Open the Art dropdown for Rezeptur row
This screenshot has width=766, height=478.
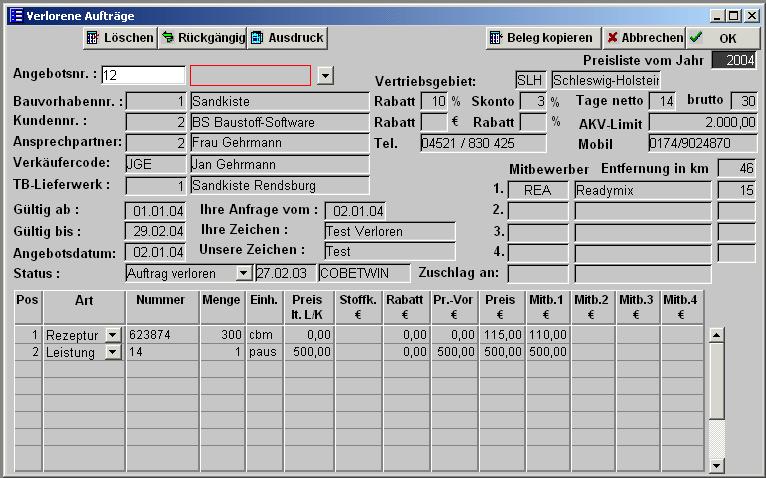112,335
